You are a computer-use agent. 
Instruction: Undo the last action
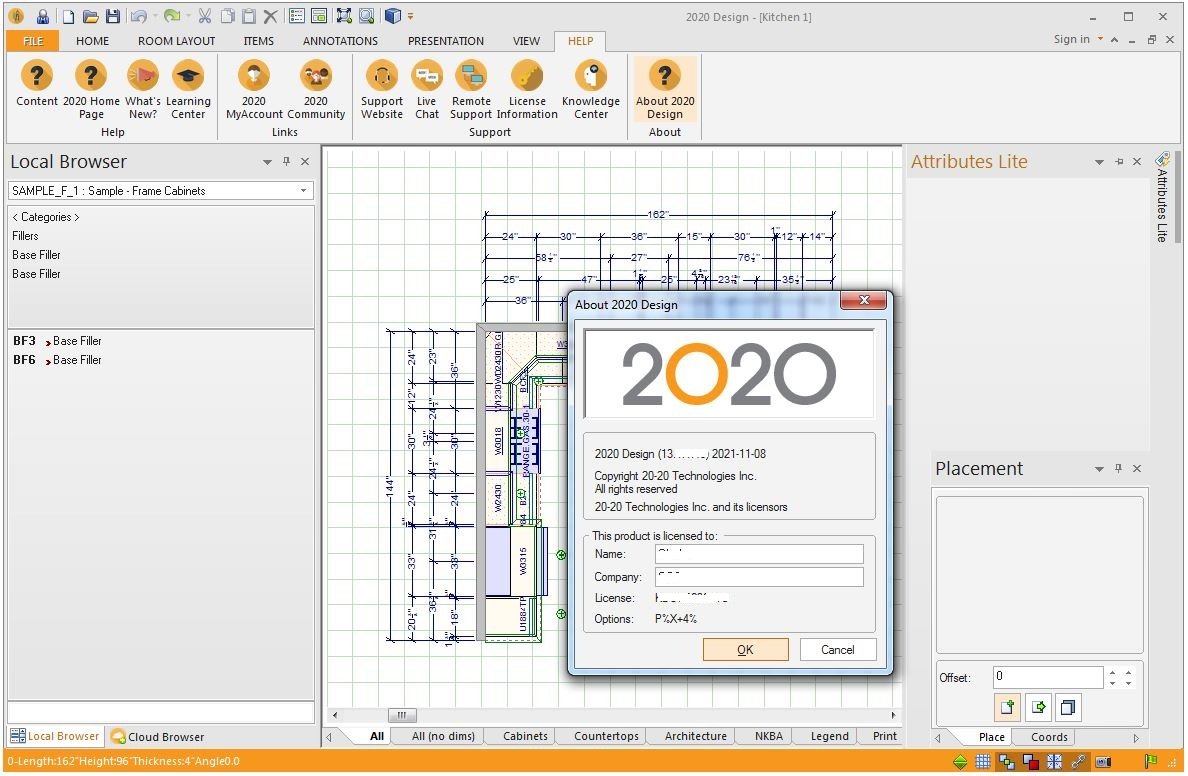coord(138,16)
